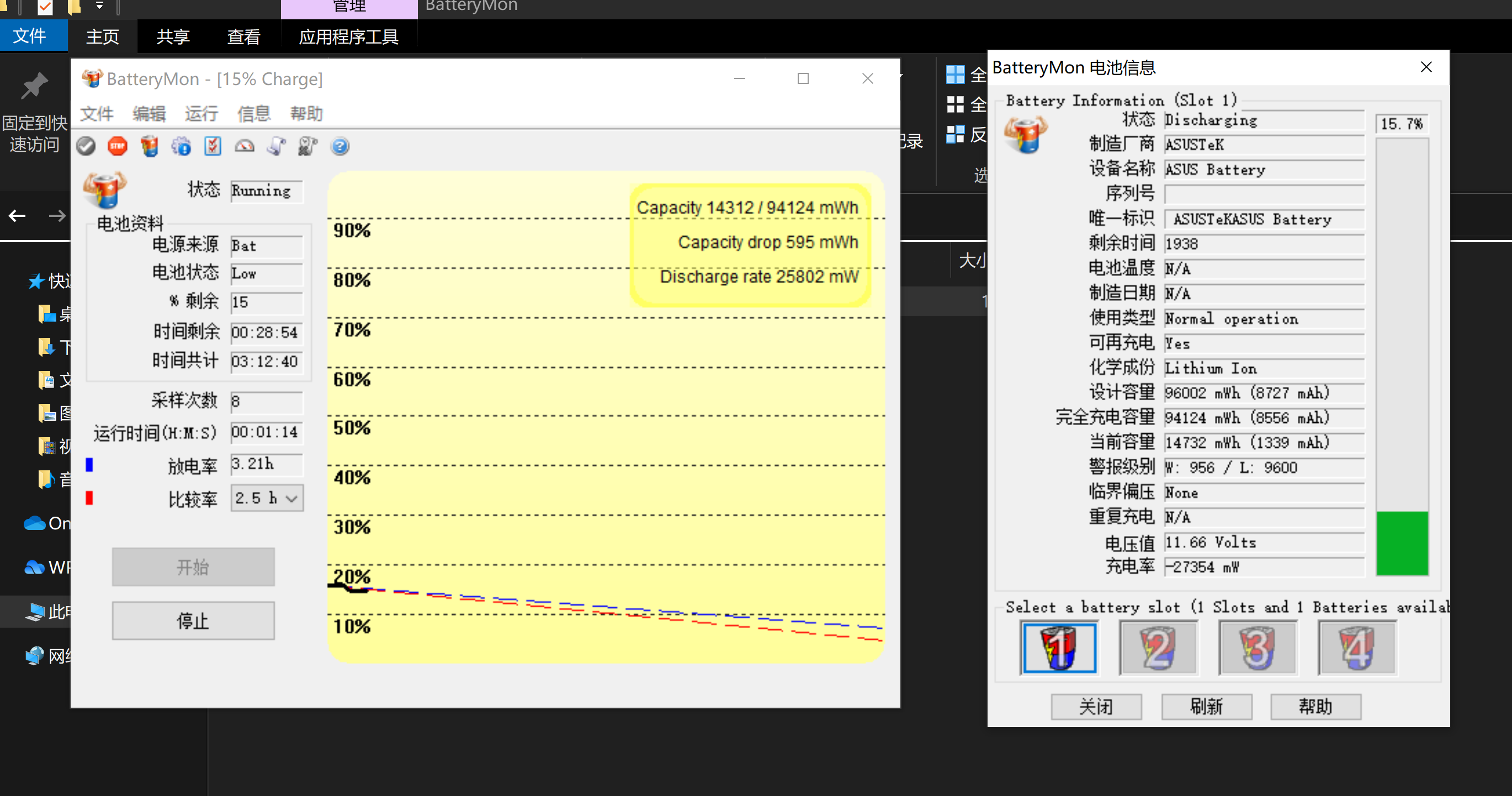Click the scroll log file toolbar icon

pyautogui.click(x=277, y=146)
